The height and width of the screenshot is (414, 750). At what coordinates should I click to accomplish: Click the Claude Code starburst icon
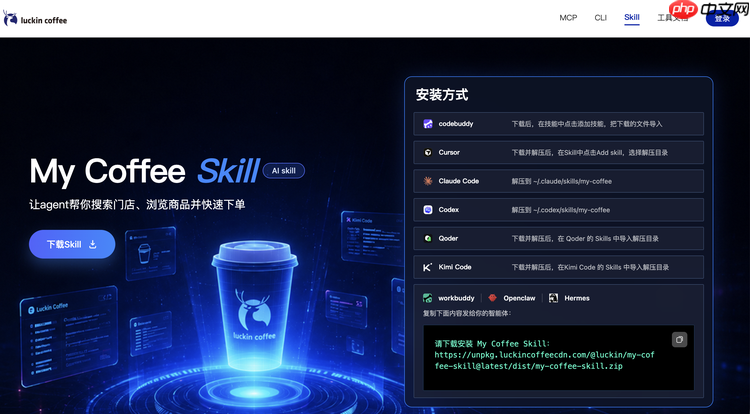428,181
